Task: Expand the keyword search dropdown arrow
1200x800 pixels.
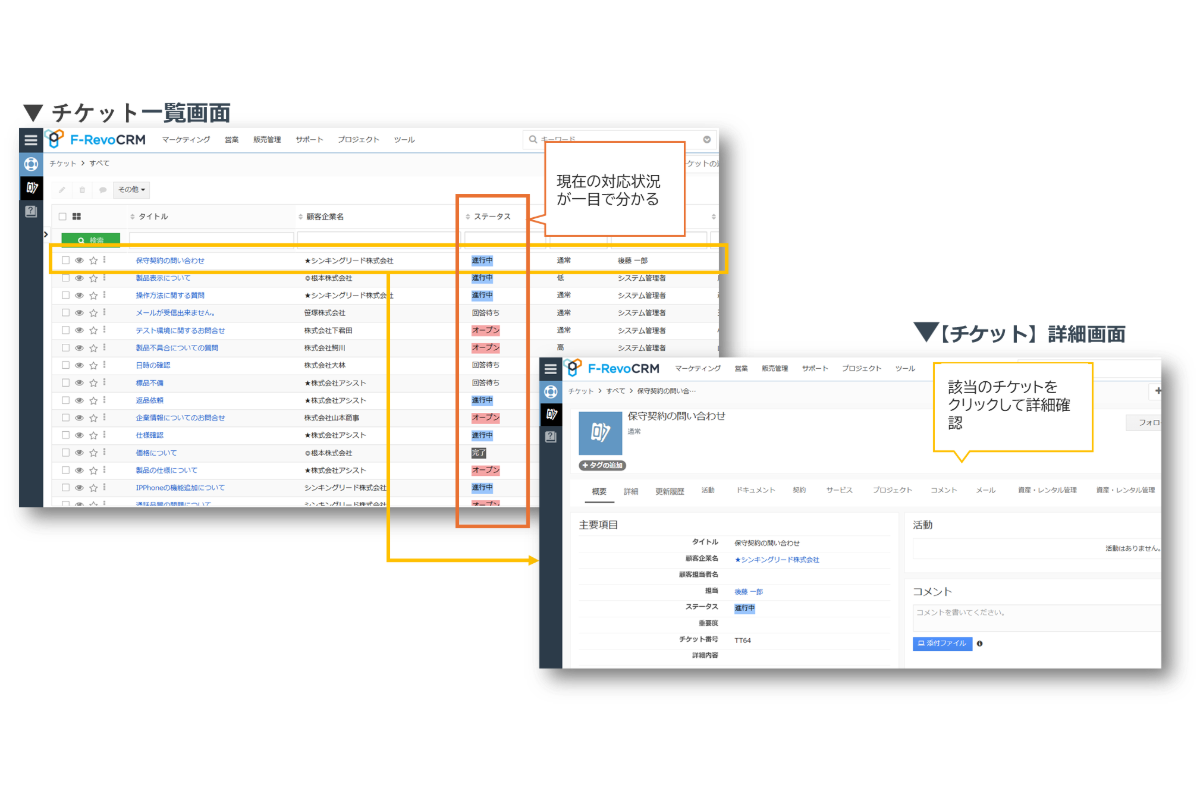Action: (707, 140)
